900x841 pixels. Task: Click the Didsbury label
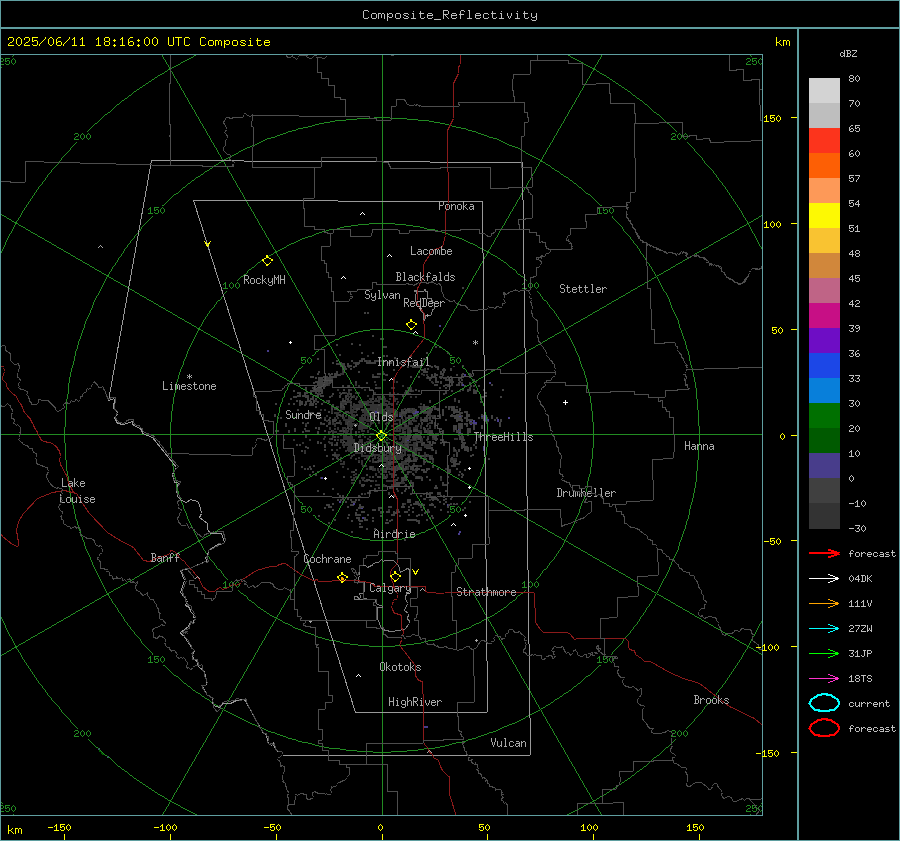pyautogui.click(x=377, y=448)
